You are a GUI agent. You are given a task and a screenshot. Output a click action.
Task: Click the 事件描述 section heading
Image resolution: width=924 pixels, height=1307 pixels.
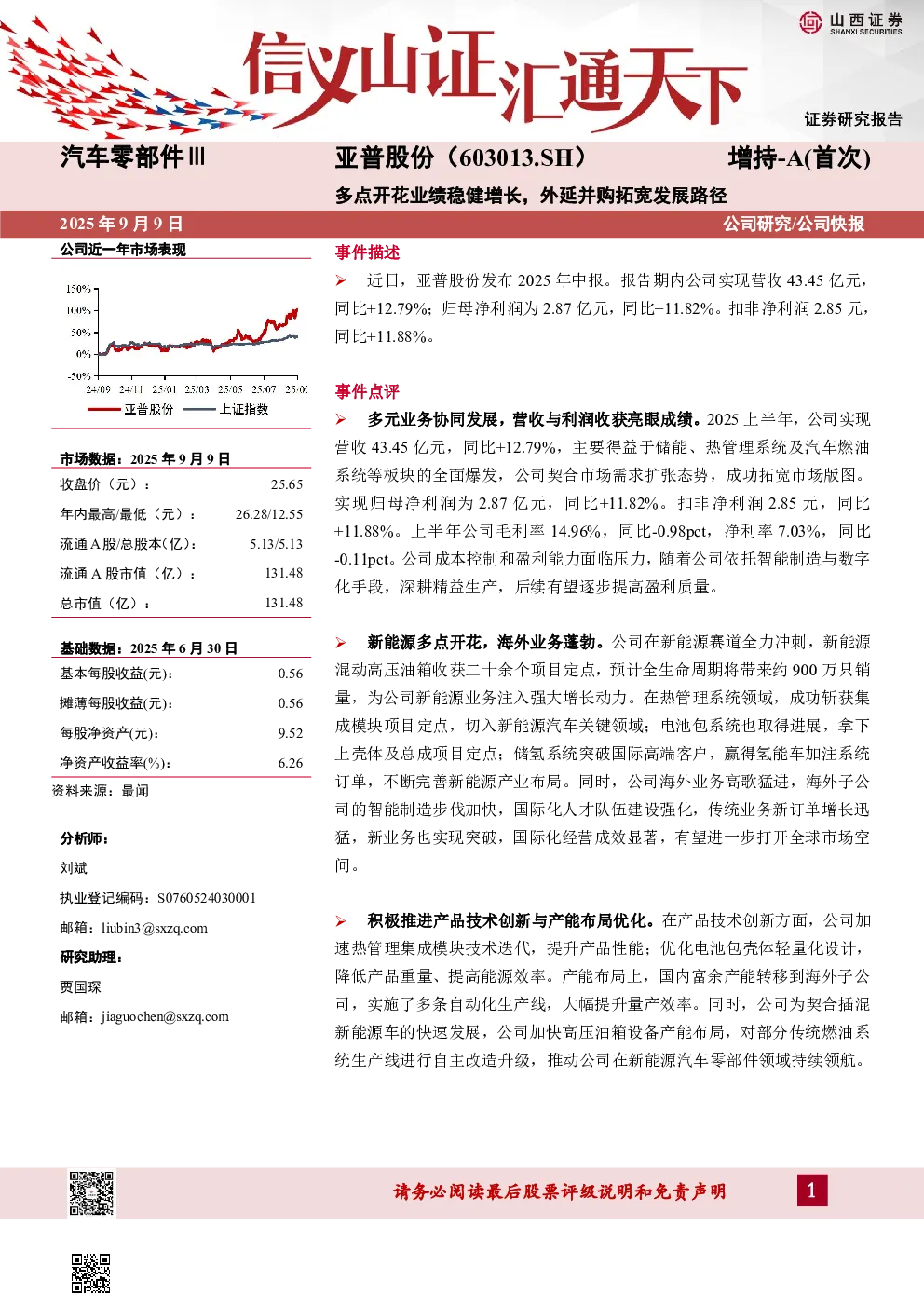pyautogui.click(x=367, y=252)
